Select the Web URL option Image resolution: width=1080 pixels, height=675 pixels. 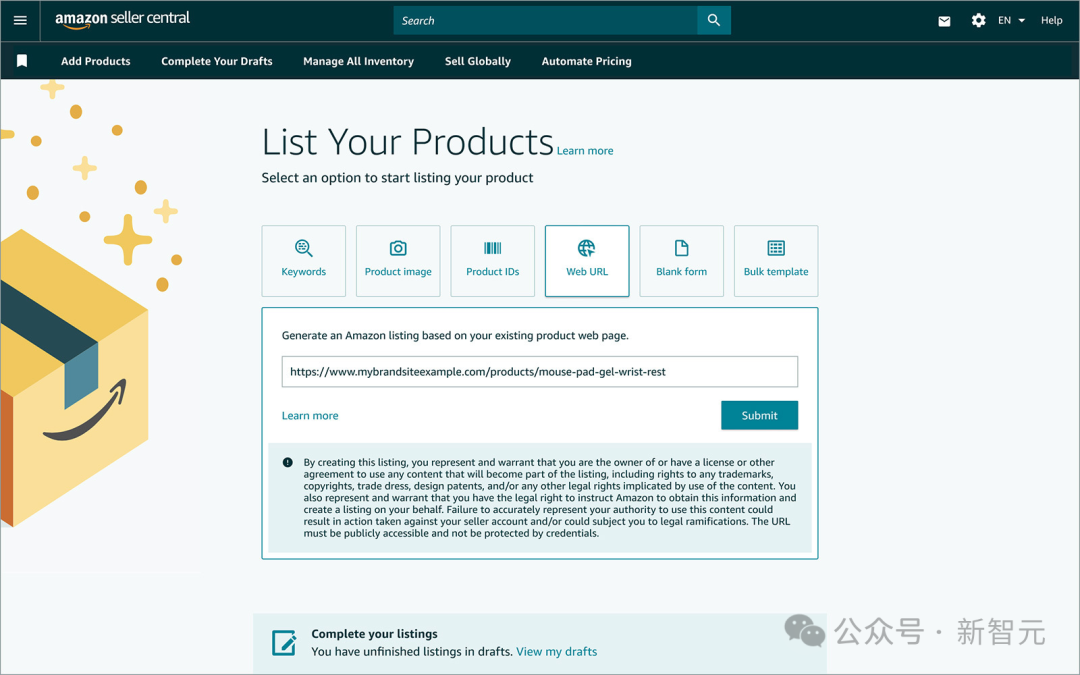point(587,261)
